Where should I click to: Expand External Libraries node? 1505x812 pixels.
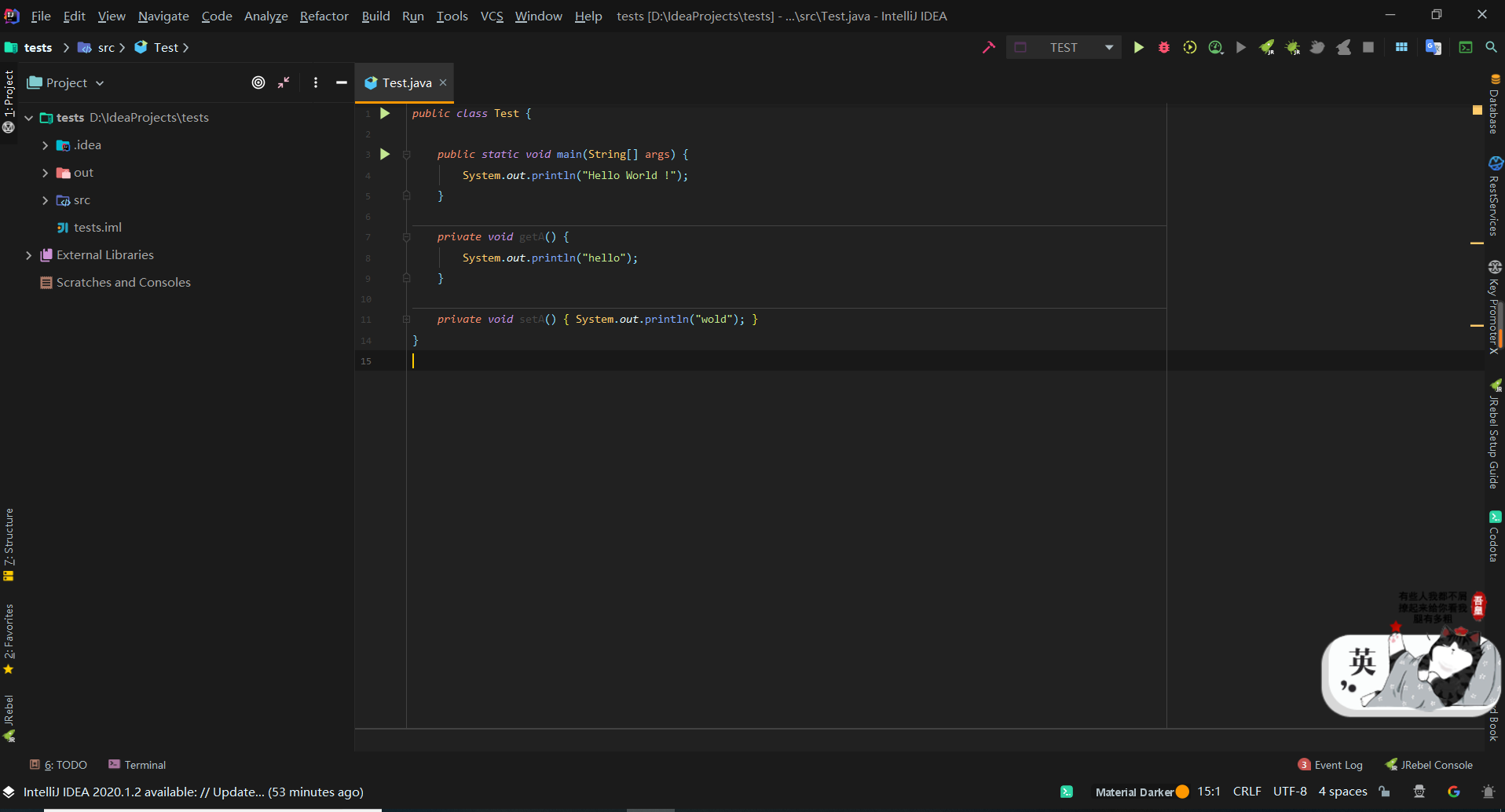point(28,255)
